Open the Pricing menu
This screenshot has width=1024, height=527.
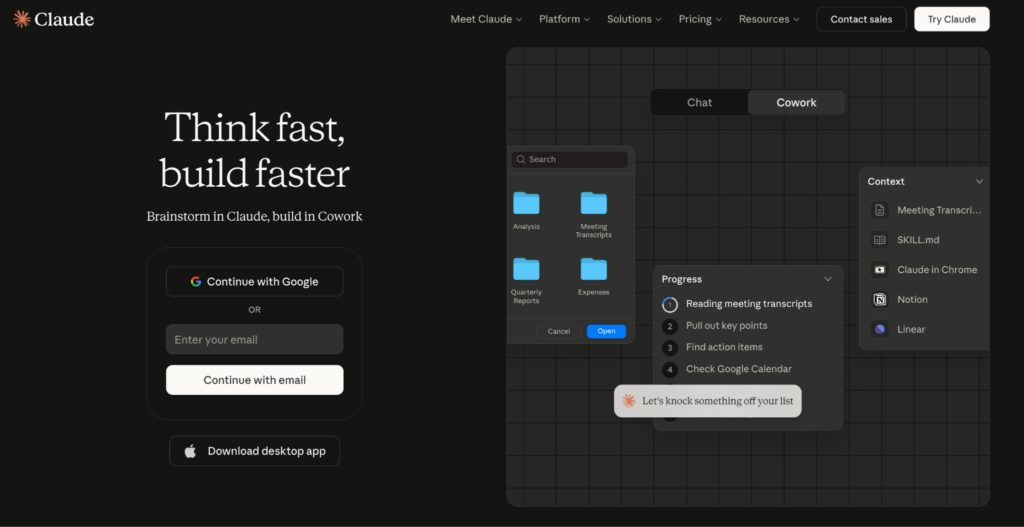[x=700, y=19]
